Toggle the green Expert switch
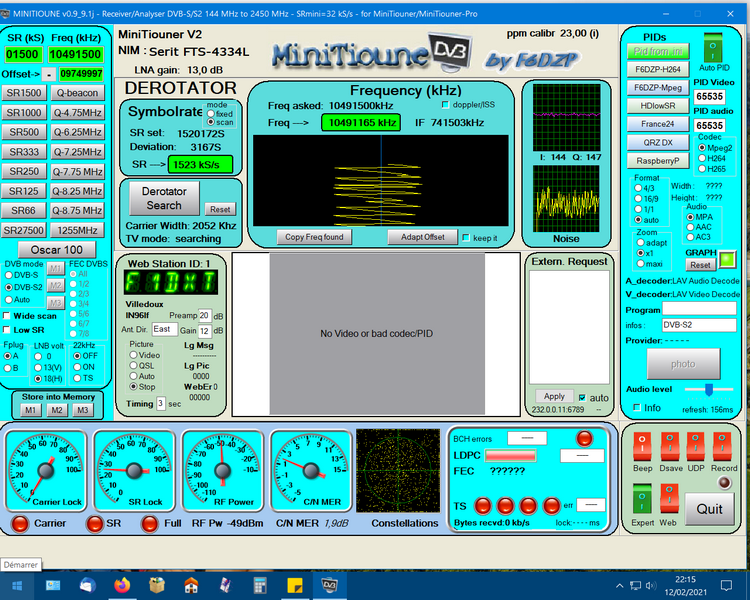The height and width of the screenshot is (600, 750). click(642, 499)
